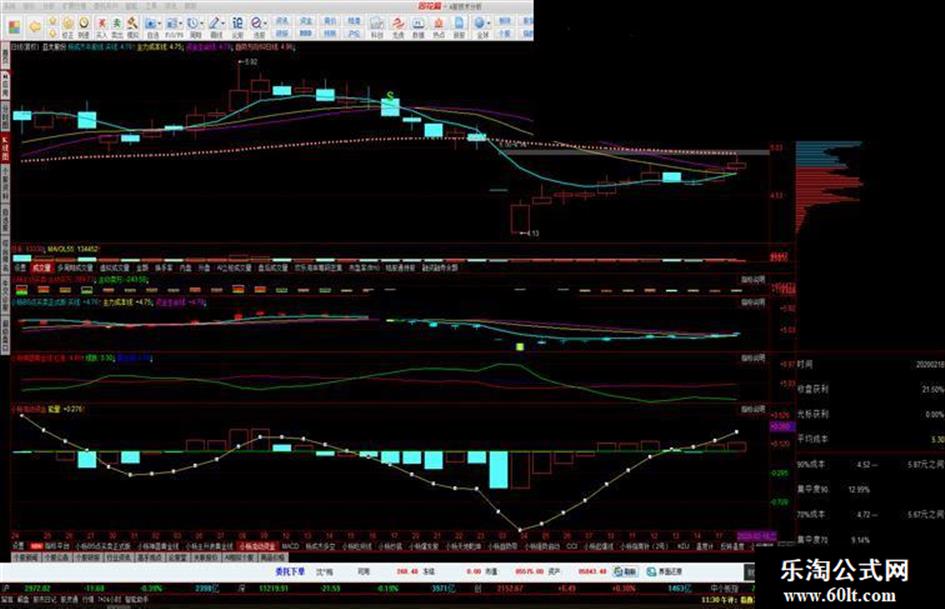
Task: Click the highlighted 2020/02/18 date label
Action: click(x=757, y=535)
